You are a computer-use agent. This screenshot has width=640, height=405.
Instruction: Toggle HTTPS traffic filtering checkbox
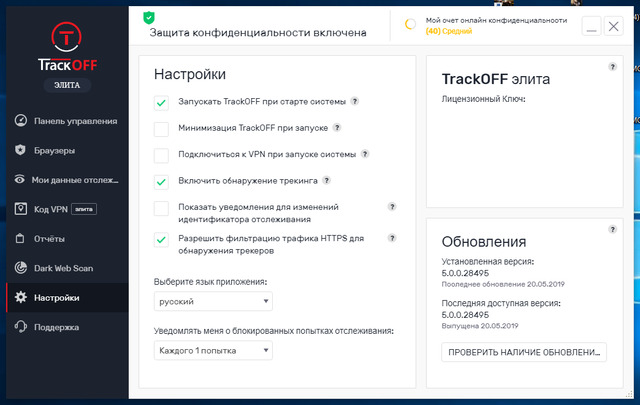click(x=161, y=240)
